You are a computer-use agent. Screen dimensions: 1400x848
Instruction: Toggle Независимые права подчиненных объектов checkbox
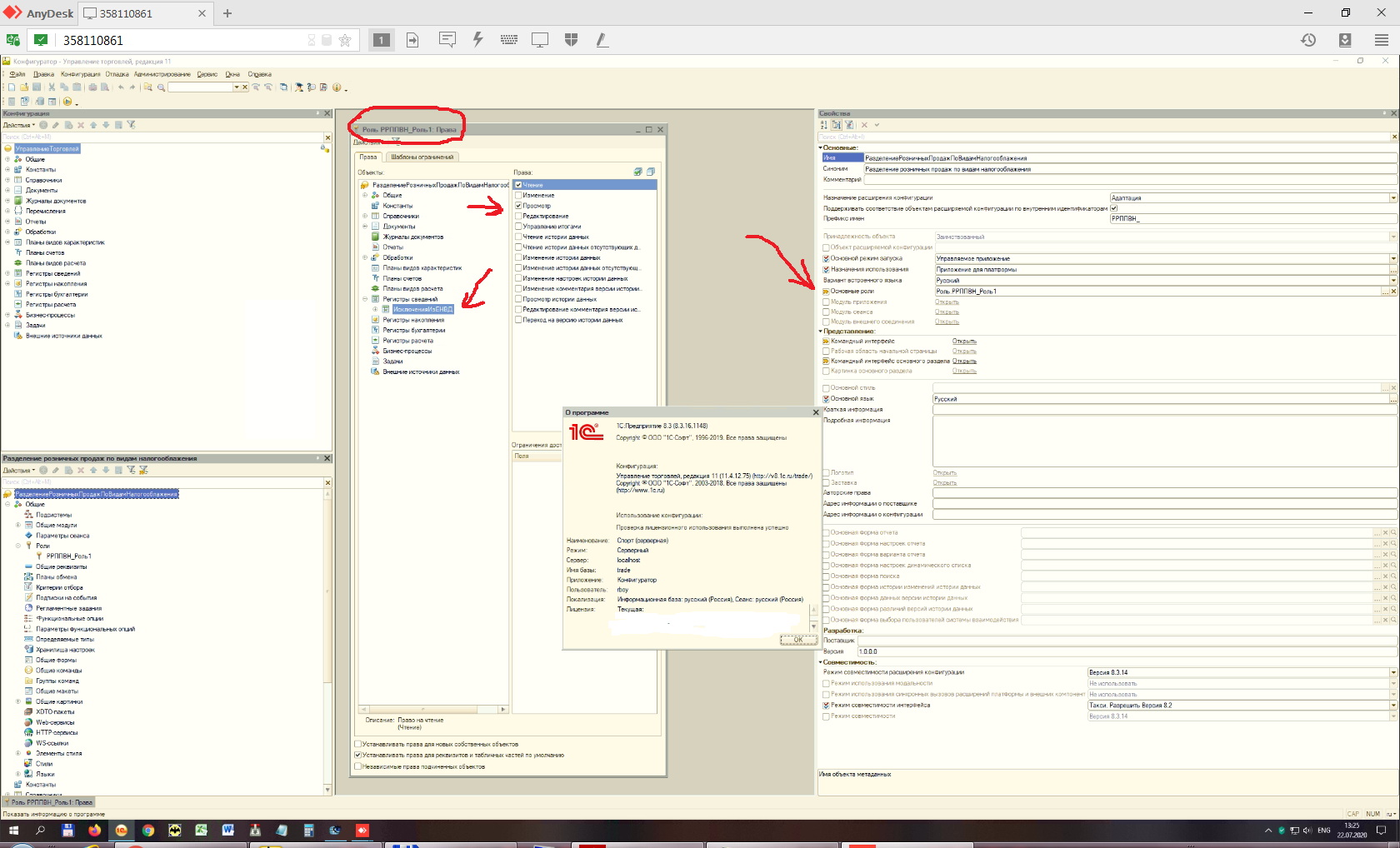pos(358,766)
